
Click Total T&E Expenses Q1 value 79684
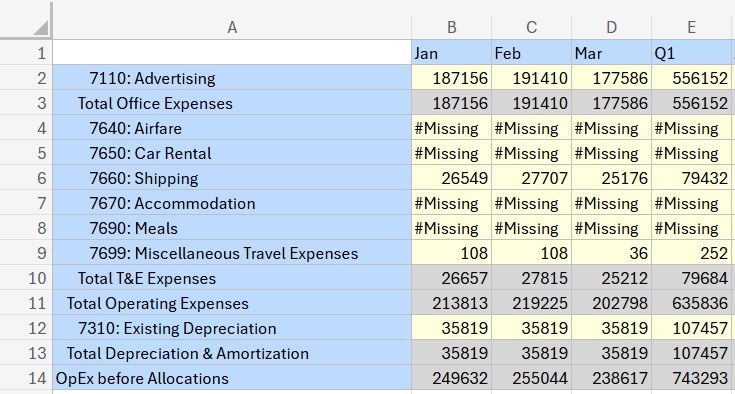click(691, 278)
